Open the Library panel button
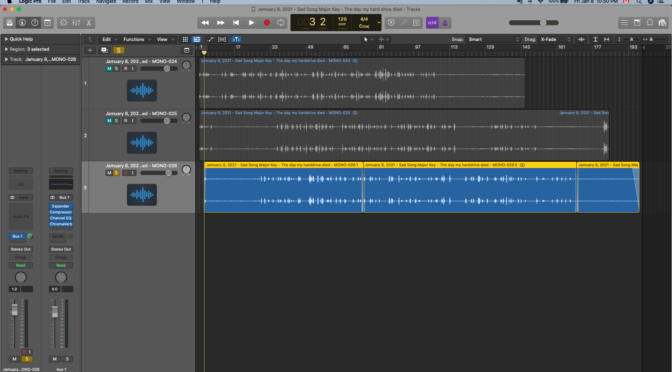 point(9,23)
